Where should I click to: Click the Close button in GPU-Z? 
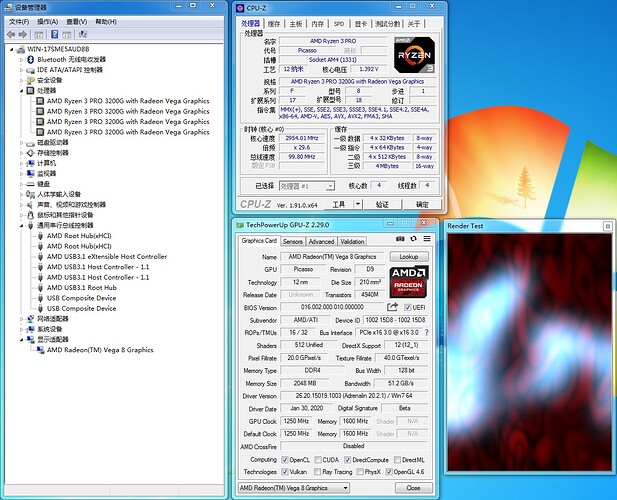[x=413, y=488]
